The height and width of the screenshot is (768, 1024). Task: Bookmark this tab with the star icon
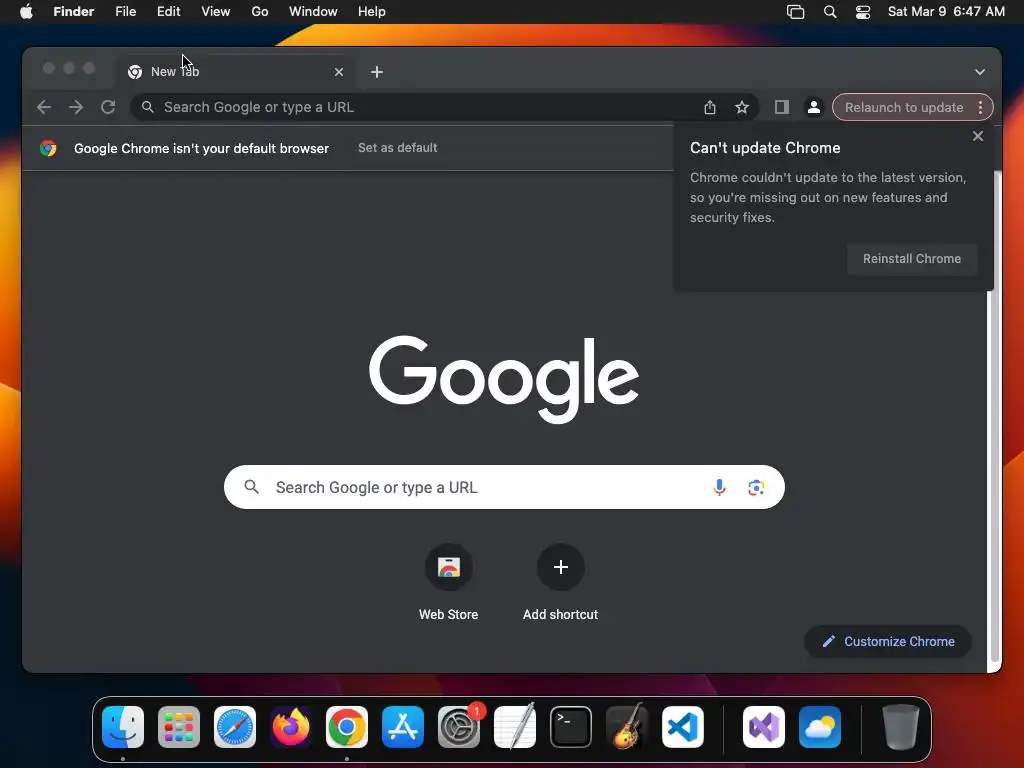[742, 107]
